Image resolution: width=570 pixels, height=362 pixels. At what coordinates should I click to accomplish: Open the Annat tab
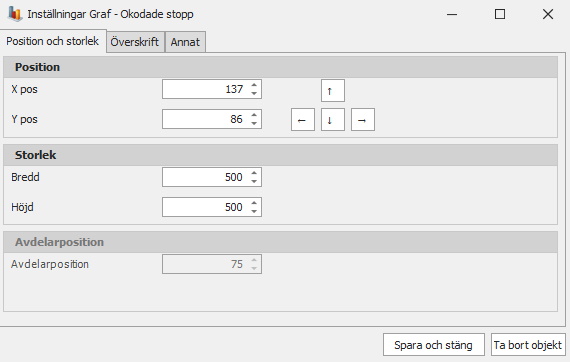tap(185, 42)
